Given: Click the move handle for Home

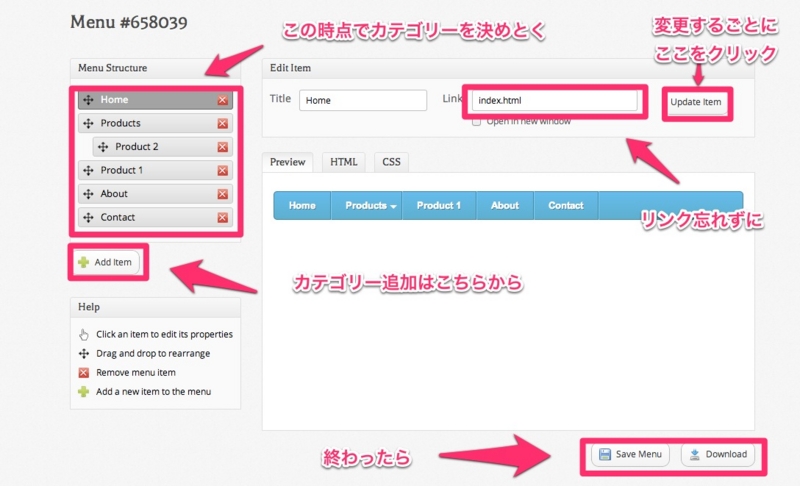Looking at the screenshot, I should click(88, 100).
